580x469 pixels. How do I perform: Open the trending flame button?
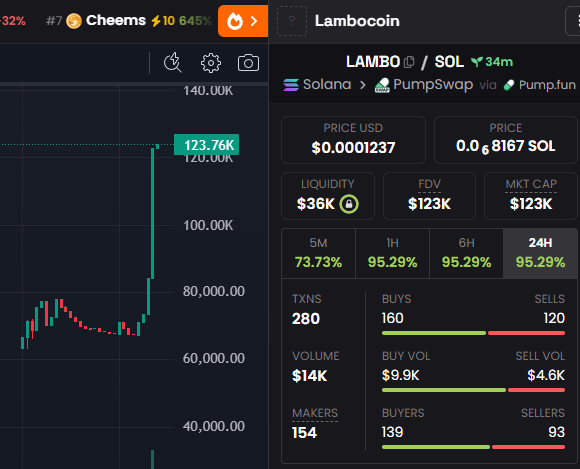243,21
